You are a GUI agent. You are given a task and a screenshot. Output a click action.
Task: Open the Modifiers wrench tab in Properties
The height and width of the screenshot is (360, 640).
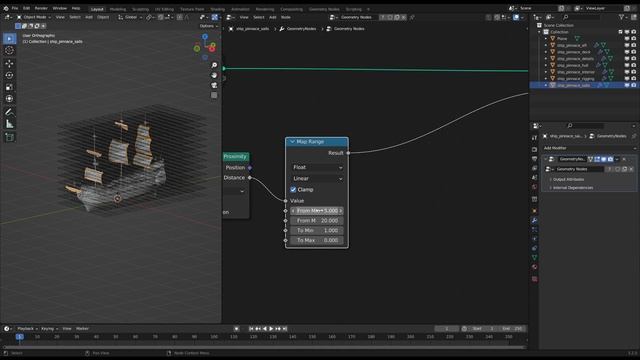535,220
